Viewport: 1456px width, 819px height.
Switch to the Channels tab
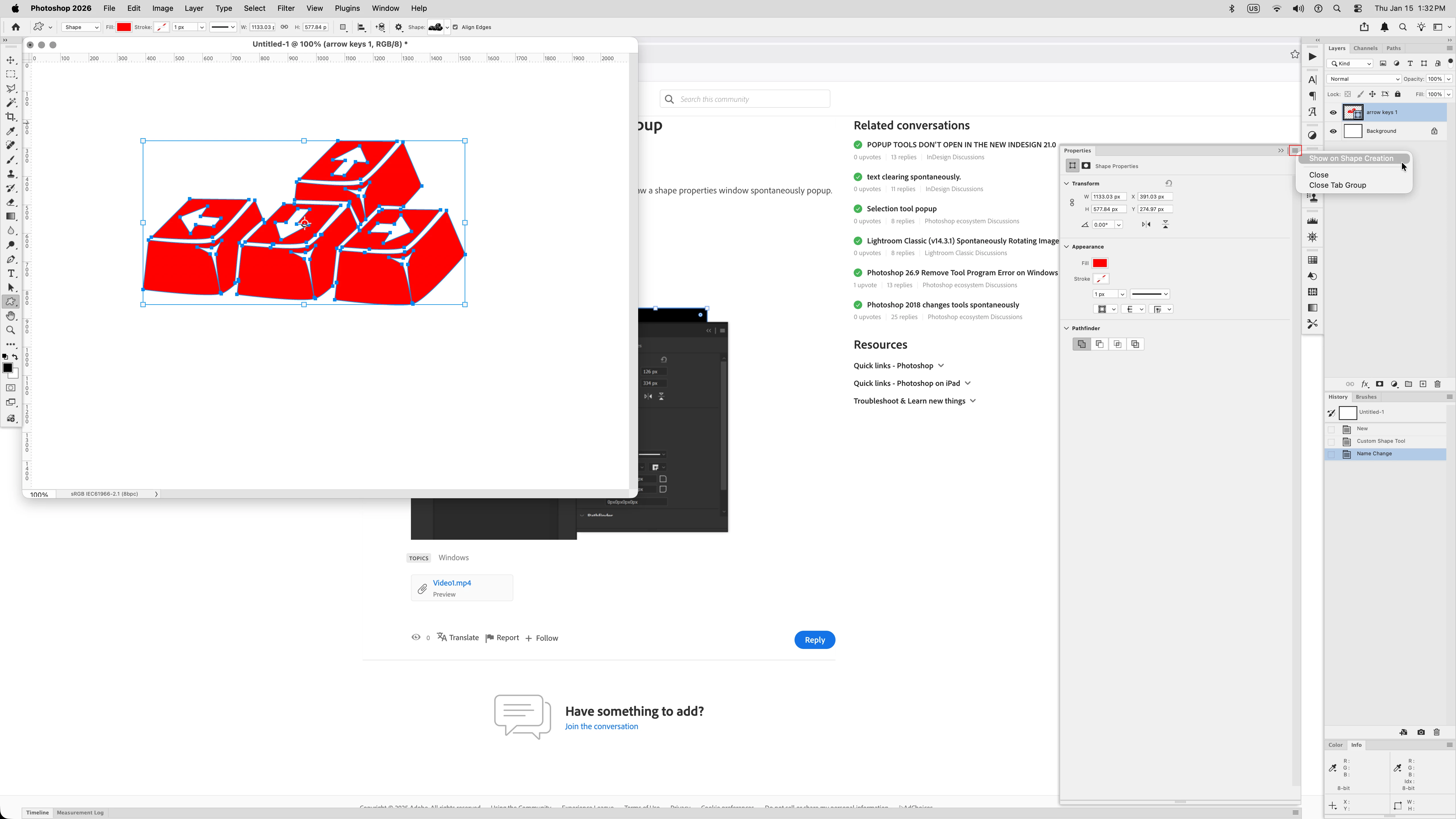[x=1365, y=49]
